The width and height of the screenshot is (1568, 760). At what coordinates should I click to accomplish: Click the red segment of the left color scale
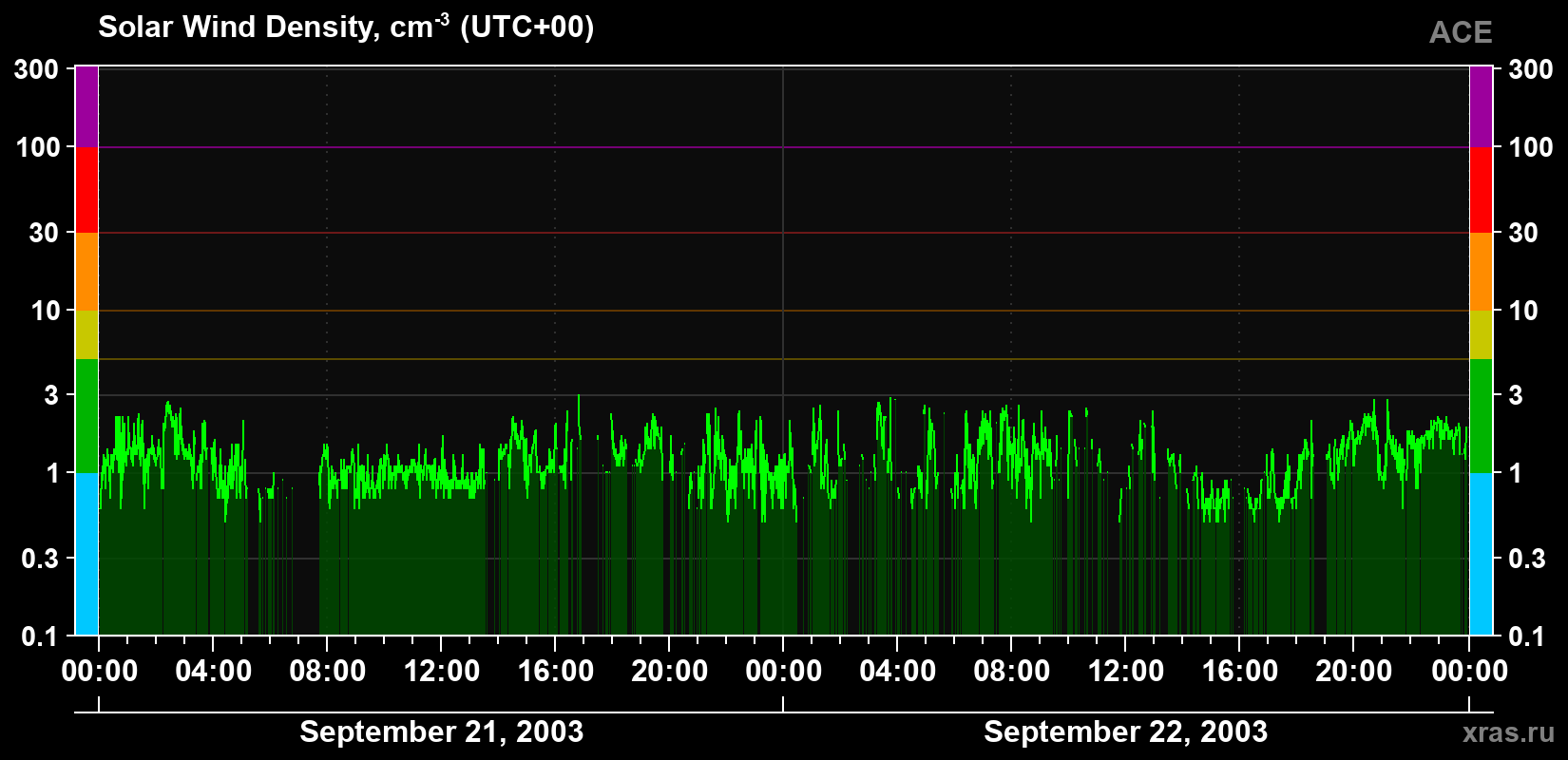point(86,190)
